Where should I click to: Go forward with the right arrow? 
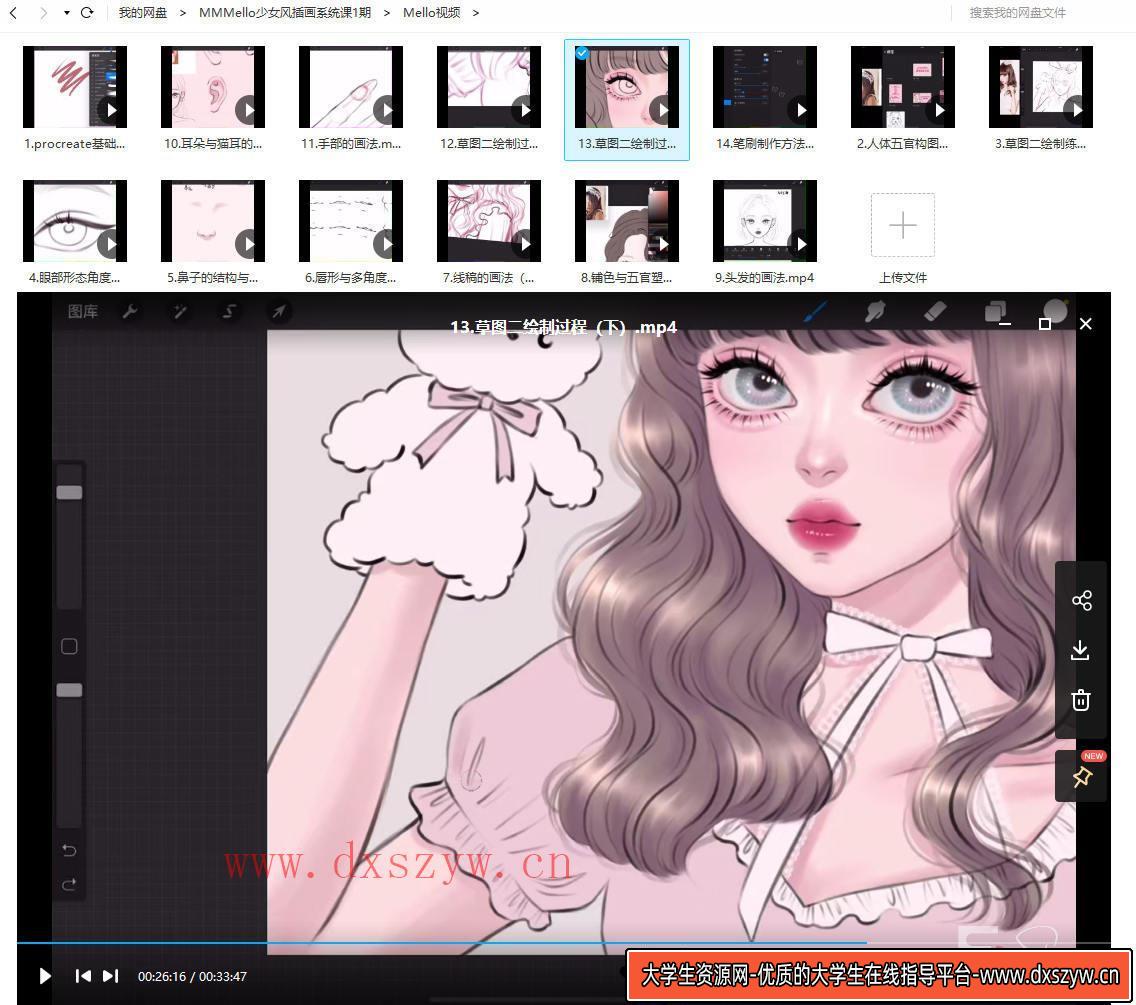(x=43, y=12)
